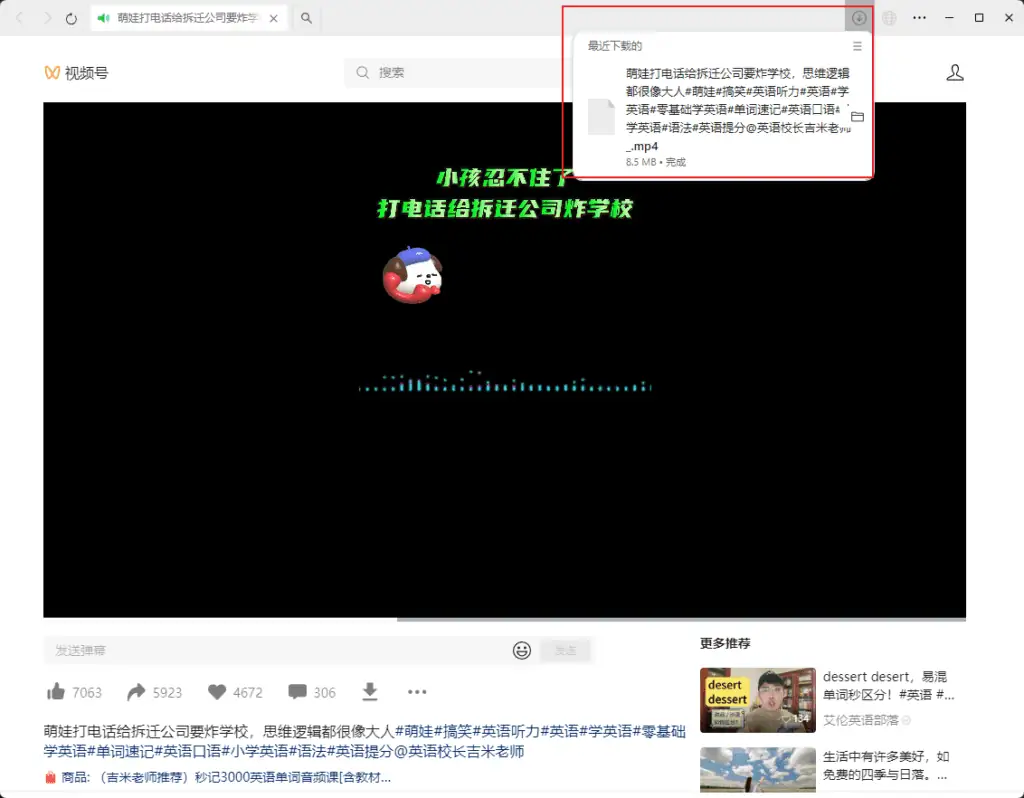The image size is (1024, 798).
Task: Show downloaded mp4 in folder via folder icon
Action: [858, 116]
